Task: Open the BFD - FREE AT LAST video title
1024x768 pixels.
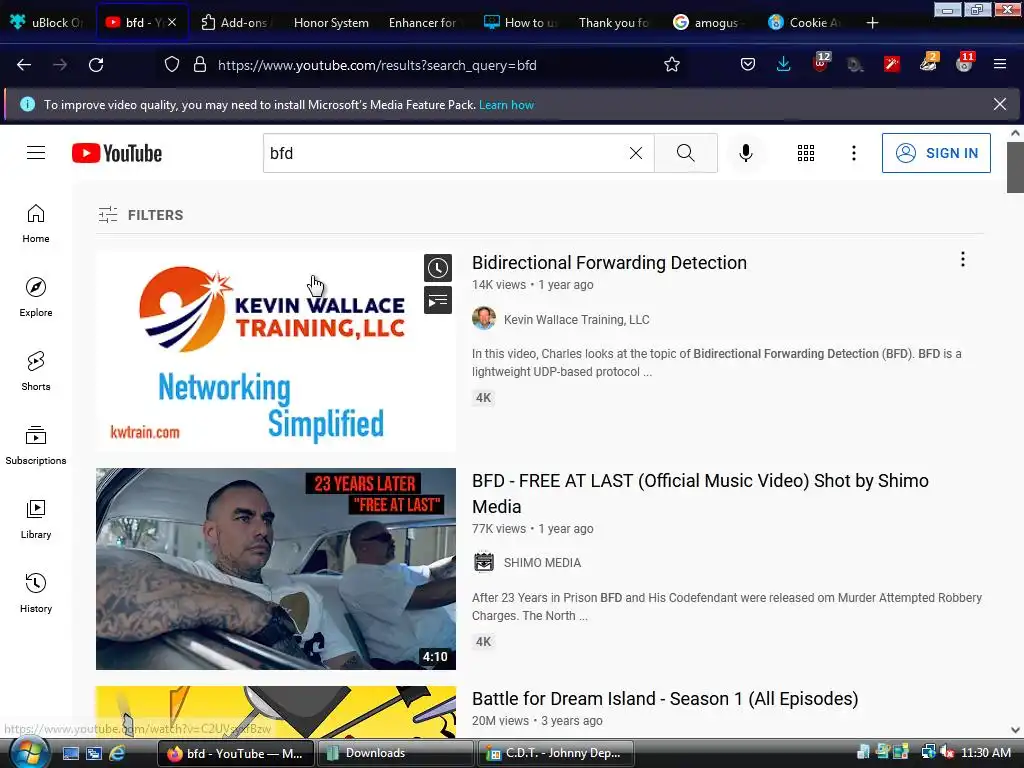Action: point(700,494)
